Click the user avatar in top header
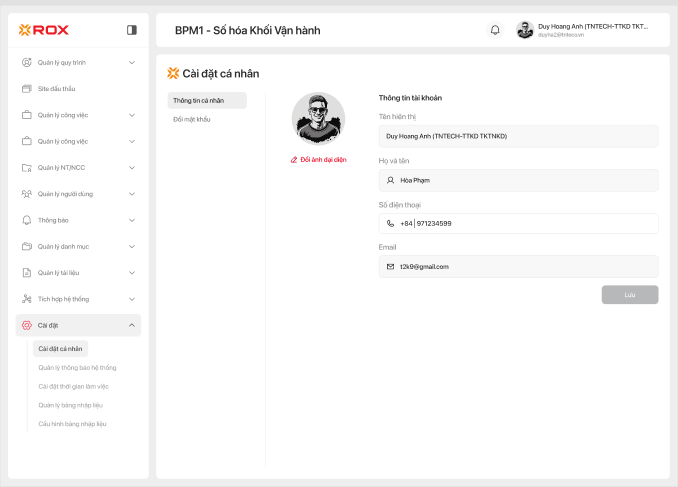This screenshot has height=487, width=678. (525, 30)
